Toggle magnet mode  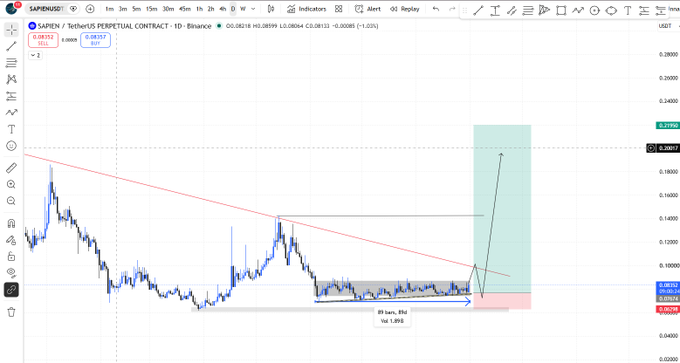[x=11, y=223]
